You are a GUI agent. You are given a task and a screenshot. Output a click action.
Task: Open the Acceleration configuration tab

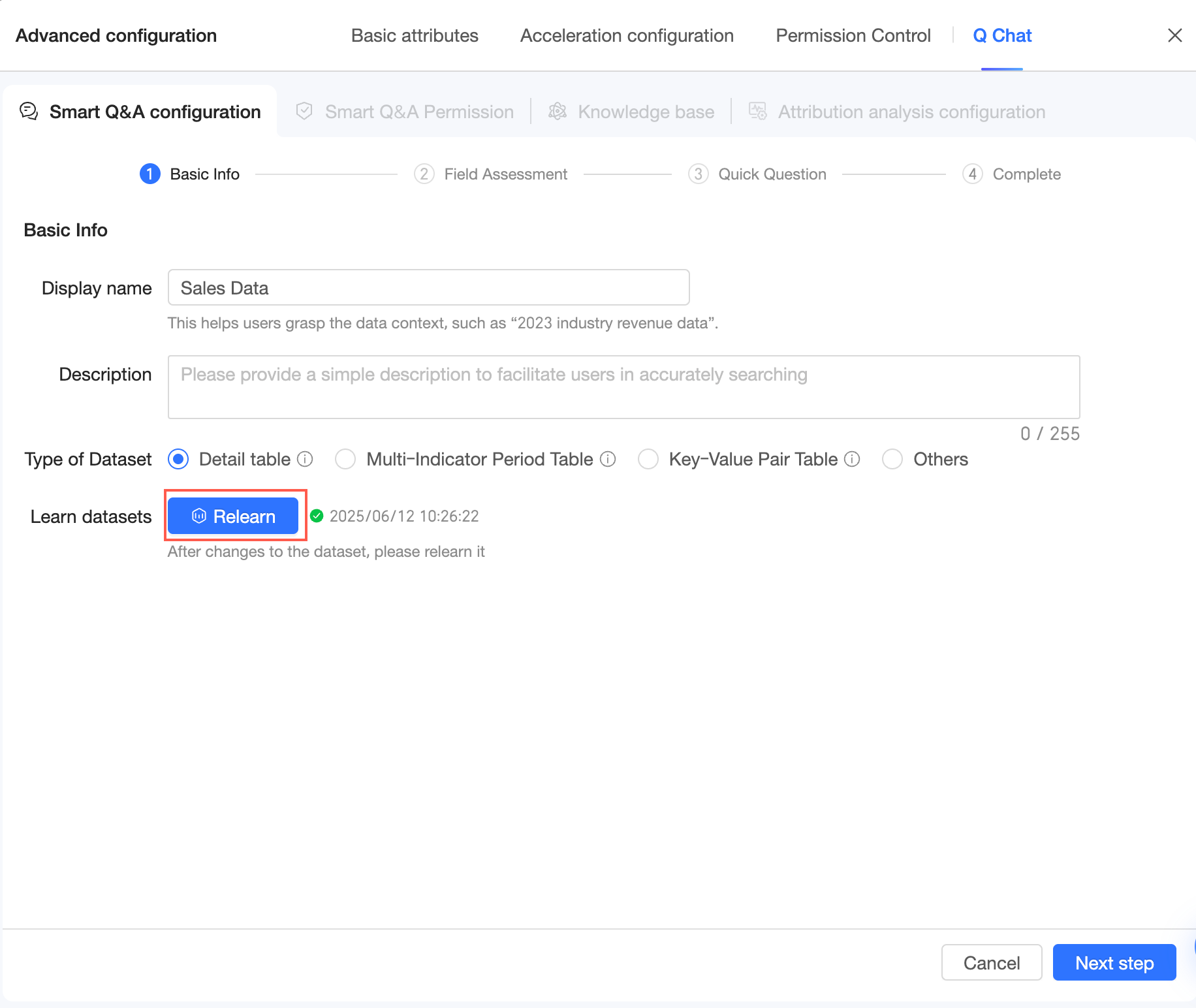627,36
